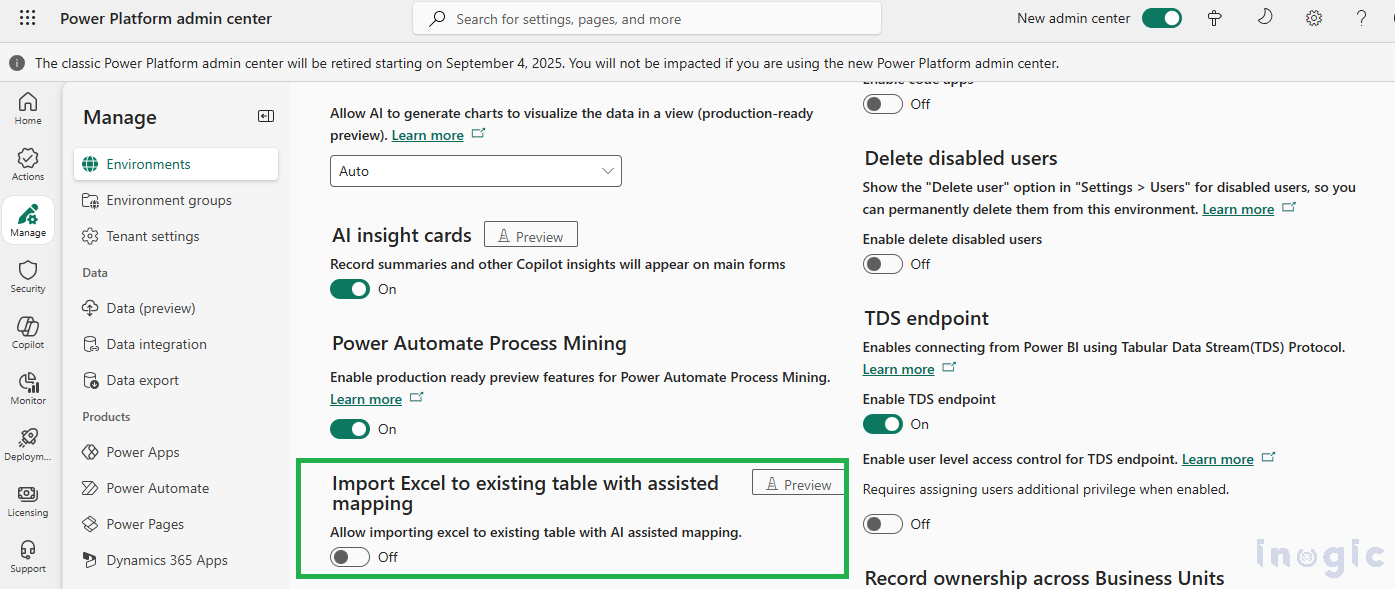Open Learn more for user level access
The height and width of the screenshot is (589, 1395).
point(1218,459)
